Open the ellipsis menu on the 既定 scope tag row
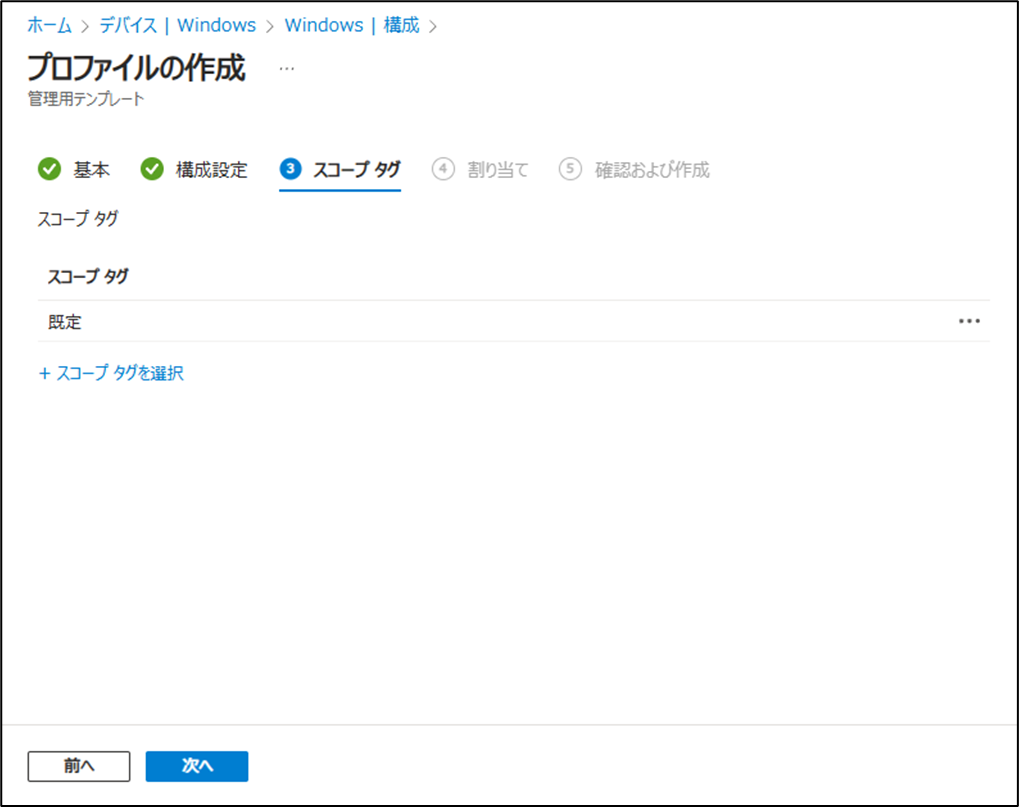The height and width of the screenshot is (807, 1019). 968,320
